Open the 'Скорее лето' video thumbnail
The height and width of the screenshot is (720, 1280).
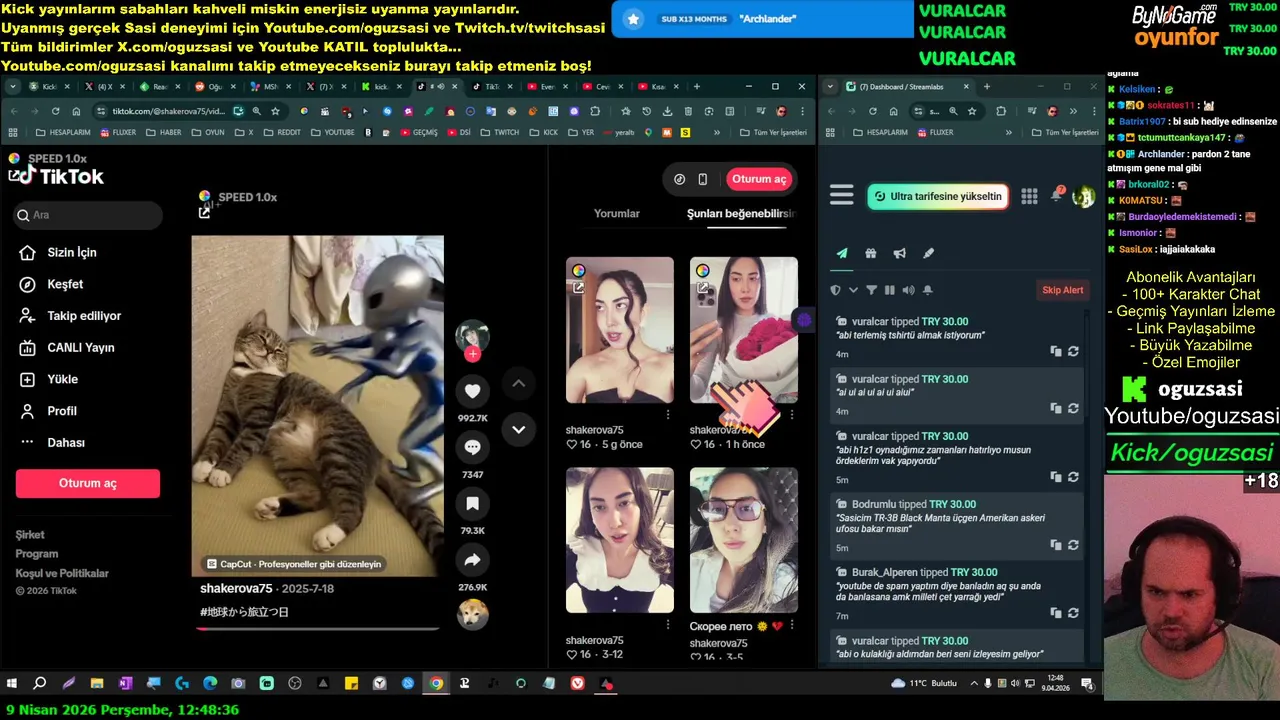point(744,540)
